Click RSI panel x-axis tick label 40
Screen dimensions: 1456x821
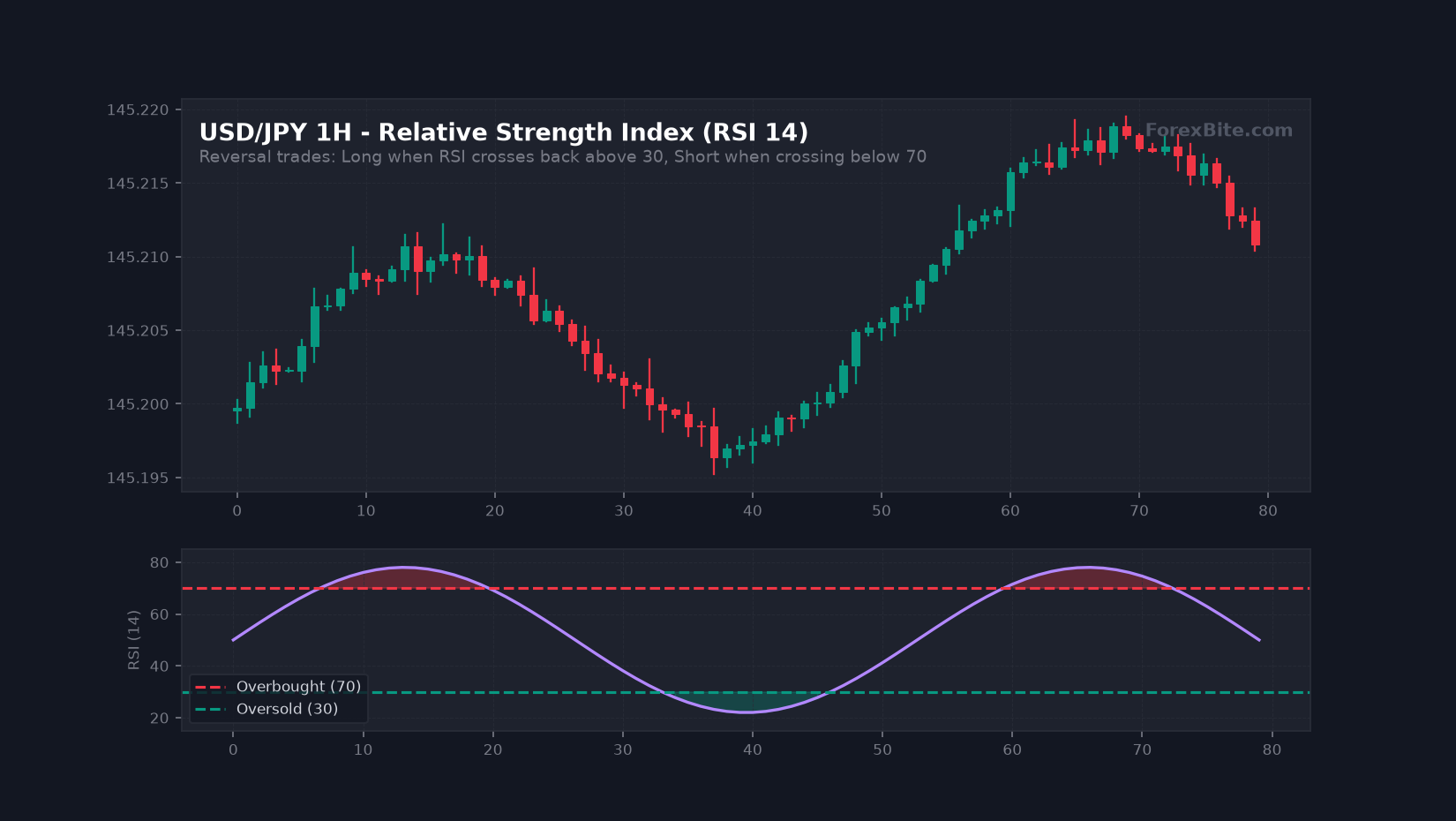[x=753, y=750]
